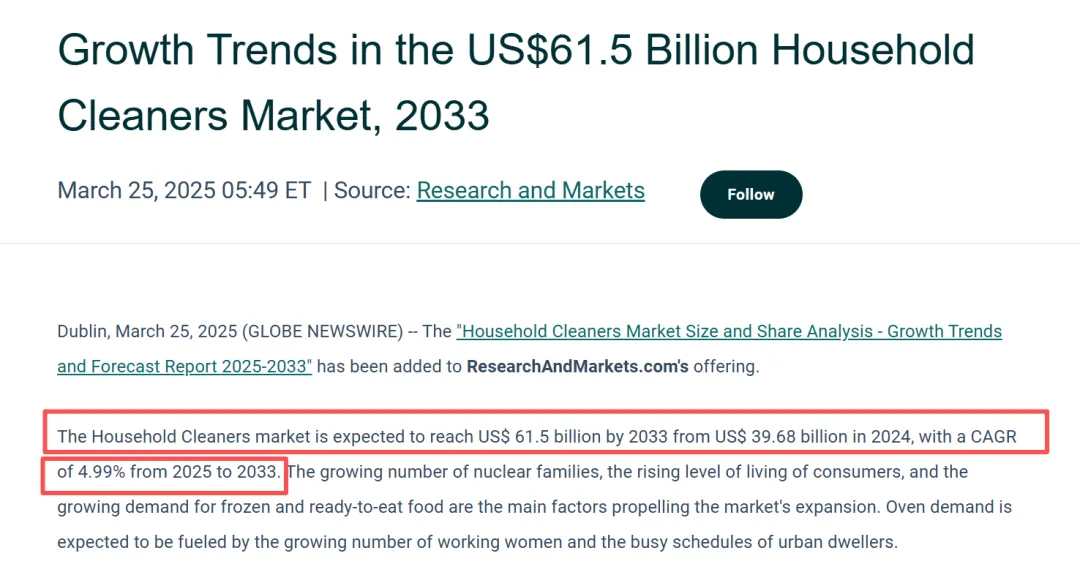Click the Follow button
Screen dimensions: 1080x575
tap(751, 194)
